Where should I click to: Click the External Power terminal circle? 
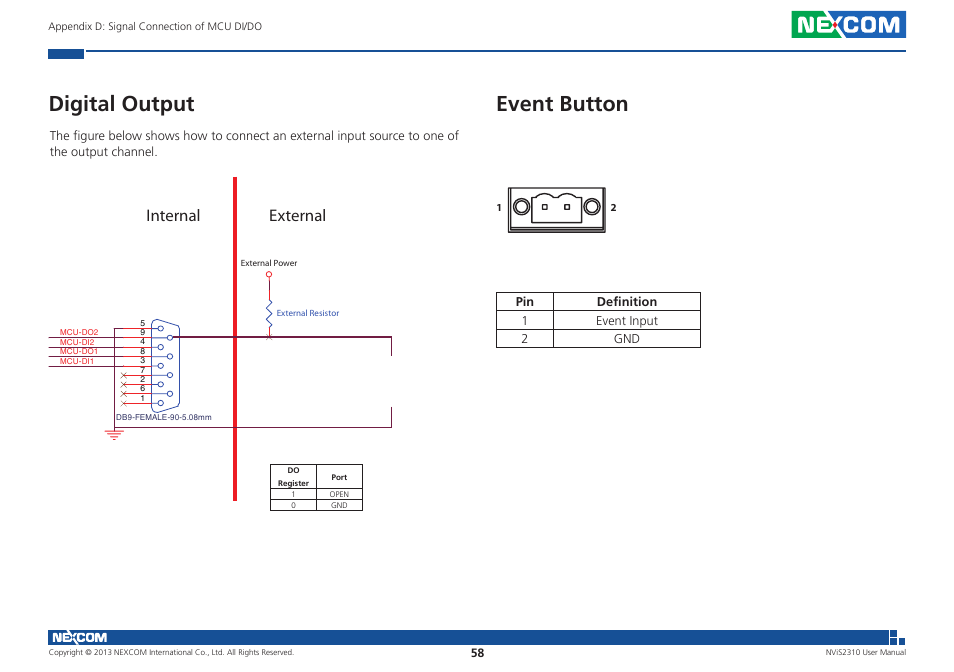tap(269, 275)
